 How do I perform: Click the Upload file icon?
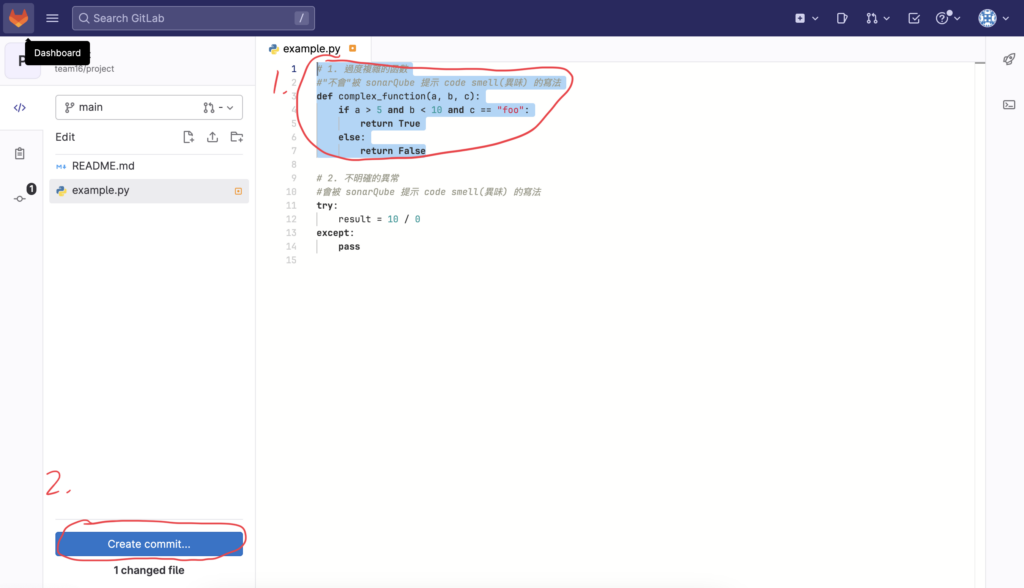click(212, 137)
